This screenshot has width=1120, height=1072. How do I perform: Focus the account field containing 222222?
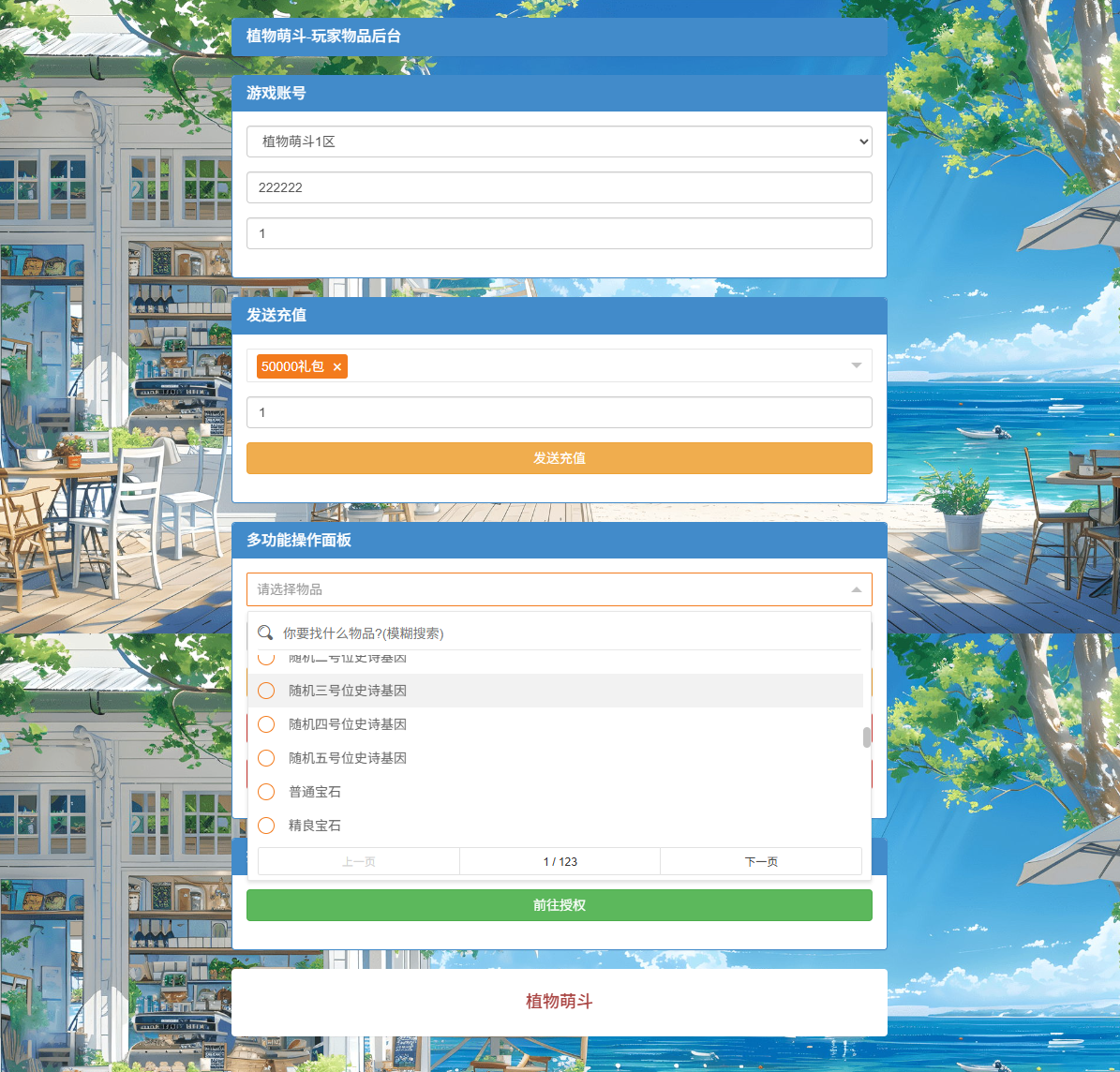click(559, 187)
